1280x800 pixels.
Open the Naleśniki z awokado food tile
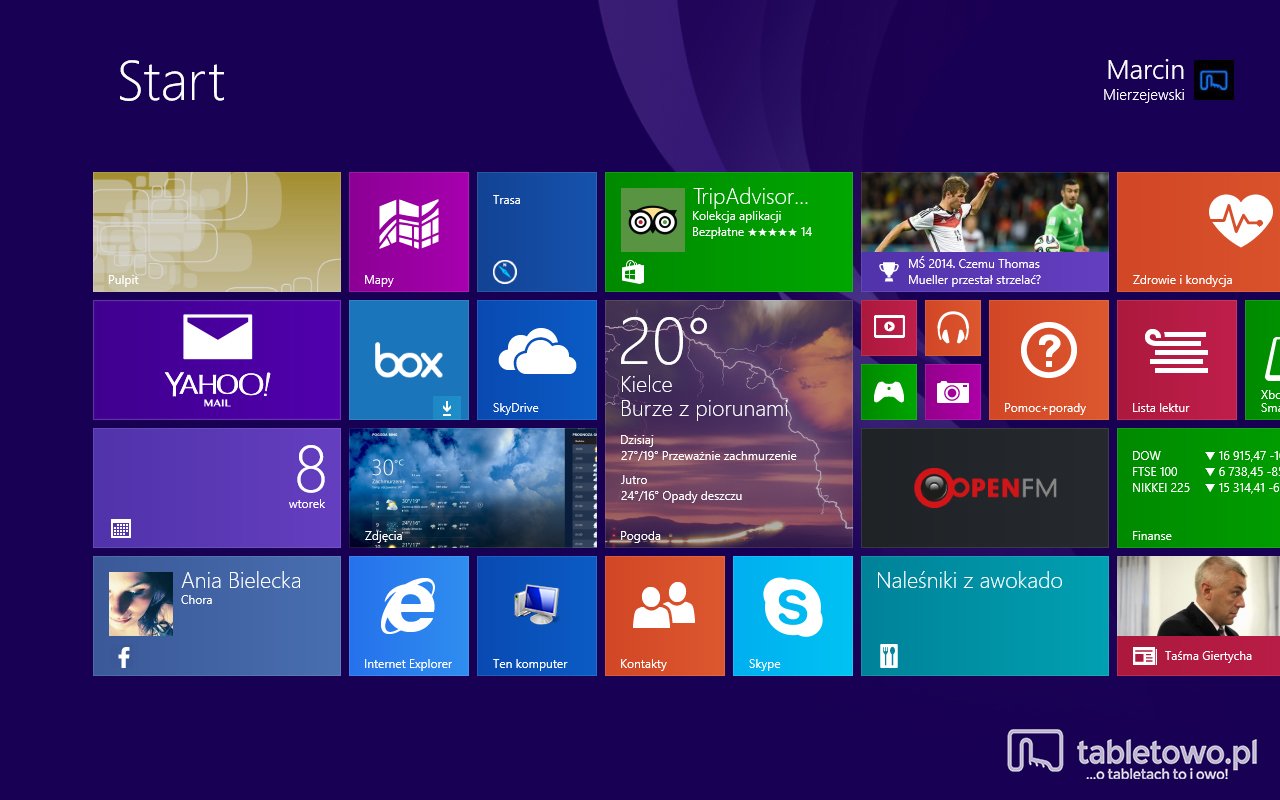[985, 616]
